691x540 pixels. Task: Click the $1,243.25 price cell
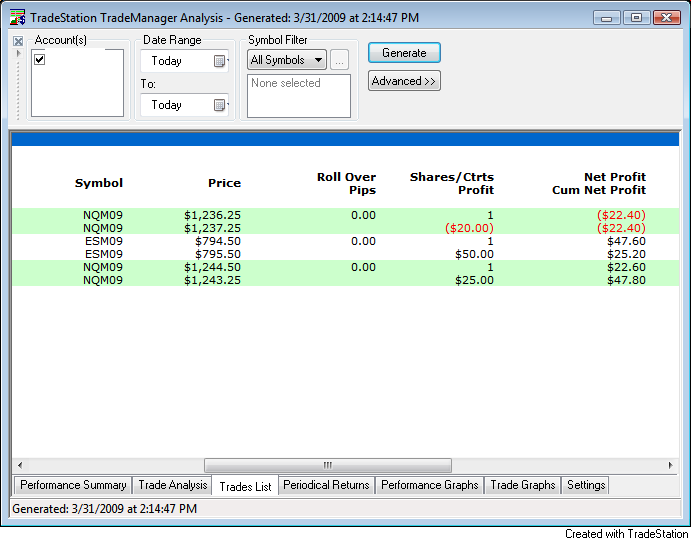(x=212, y=280)
